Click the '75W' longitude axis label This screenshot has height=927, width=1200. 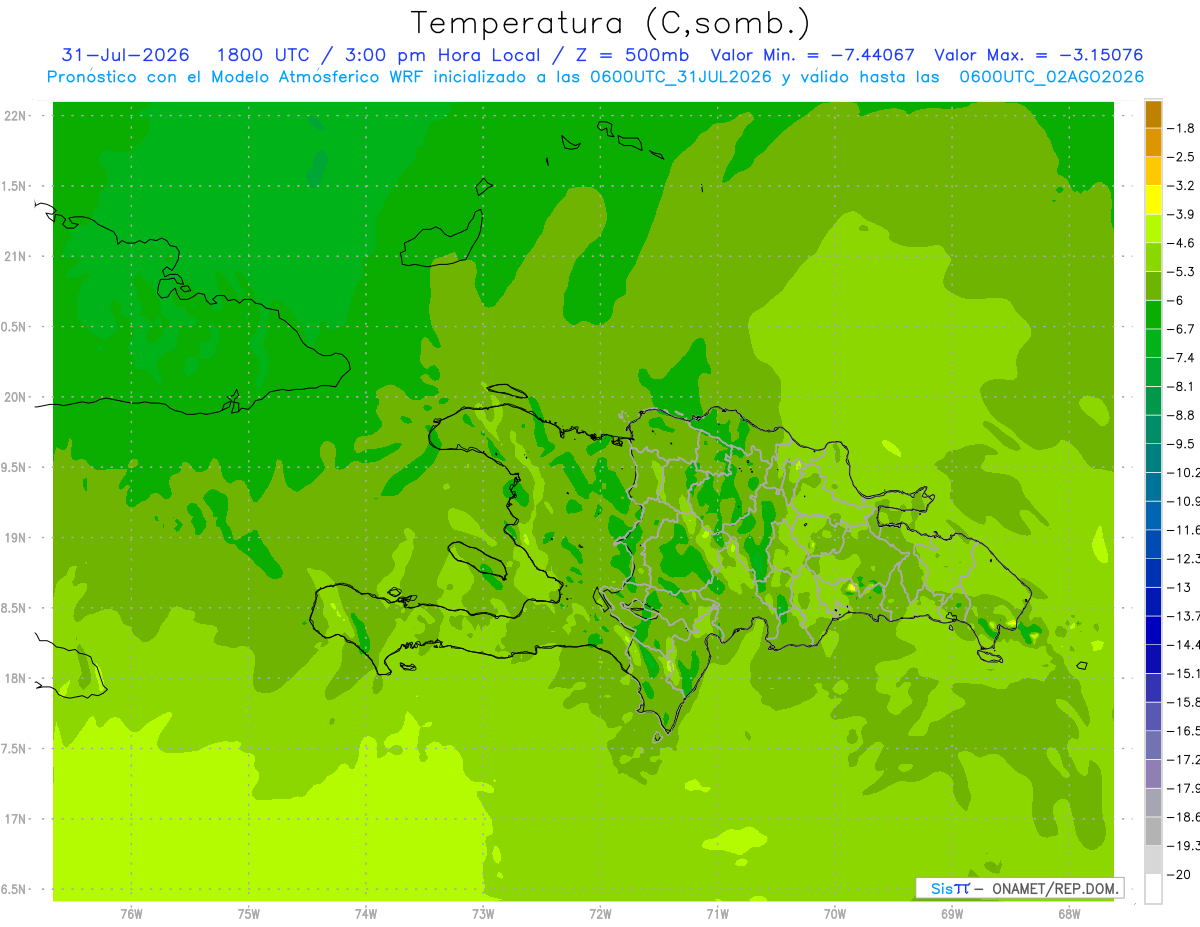coord(249,914)
